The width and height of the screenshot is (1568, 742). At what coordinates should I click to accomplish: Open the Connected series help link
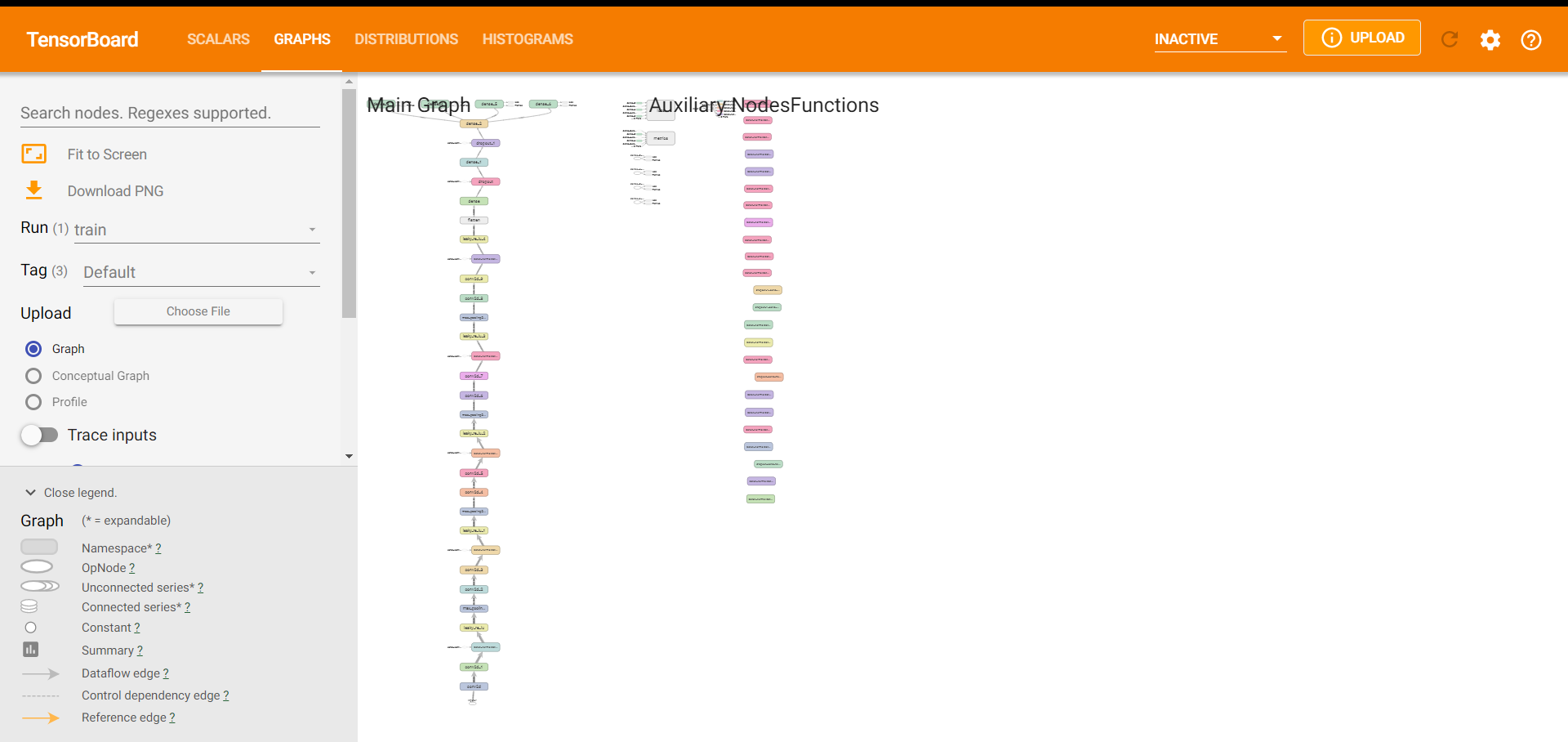[187, 607]
